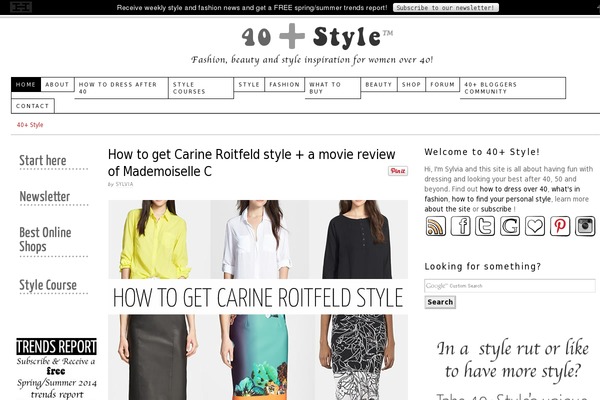Screen dimensions: 600x400
Task: Open the RSS feed icon
Action: point(435,226)
